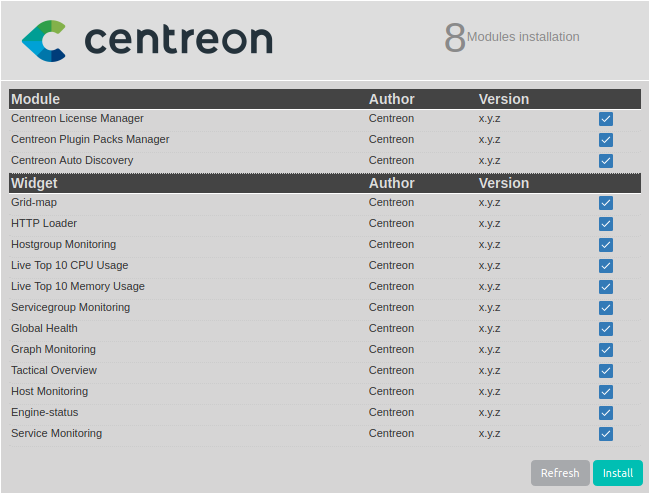Viewport: 650px width, 494px height.
Task: Uncheck Live Top 10 CPU Usage
Action: tap(606, 266)
